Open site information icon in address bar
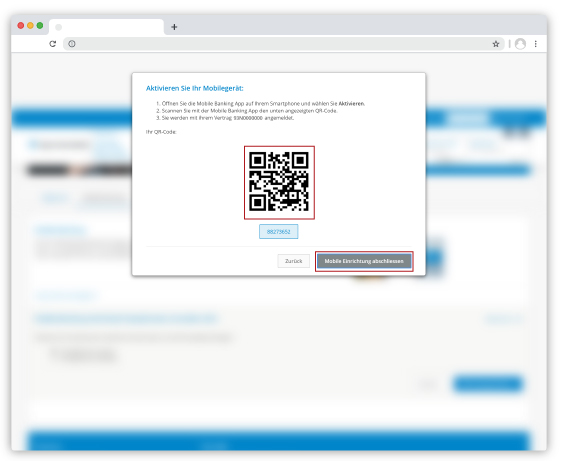Screen dimensions: 574x461 point(72,44)
